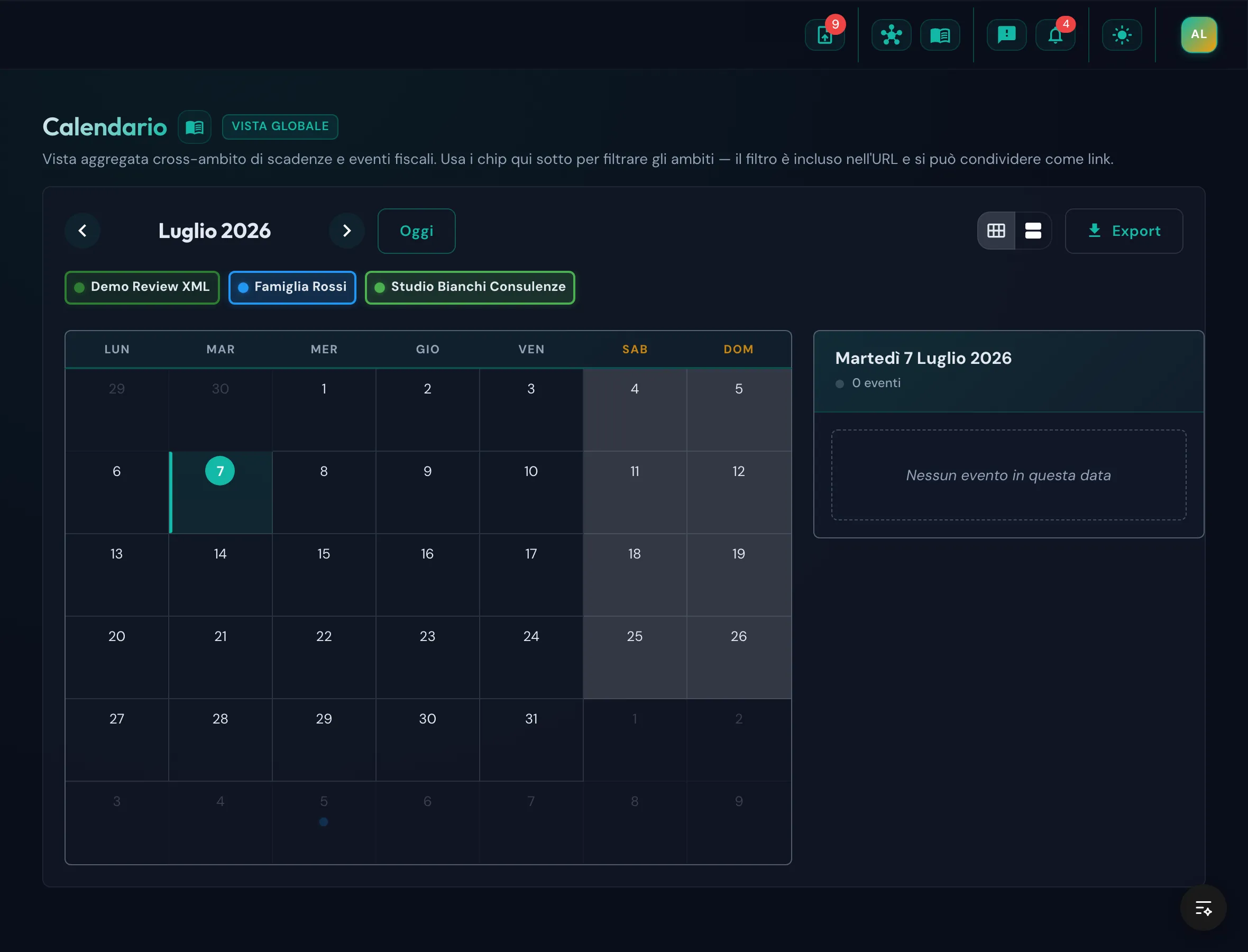The width and height of the screenshot is (1248, 952).
Task: Open the AL user avatar menu
Action: (1199, 34)
